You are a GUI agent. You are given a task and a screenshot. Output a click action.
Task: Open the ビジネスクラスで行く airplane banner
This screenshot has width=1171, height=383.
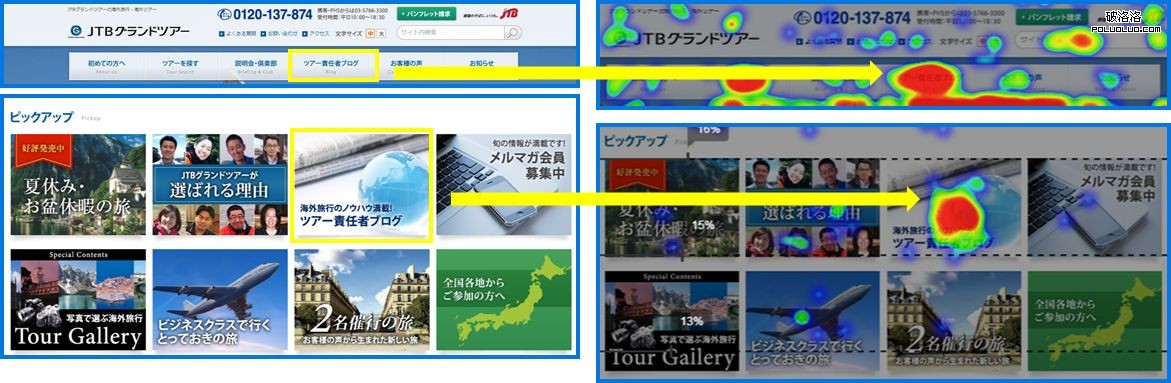[x=220, y=300]
